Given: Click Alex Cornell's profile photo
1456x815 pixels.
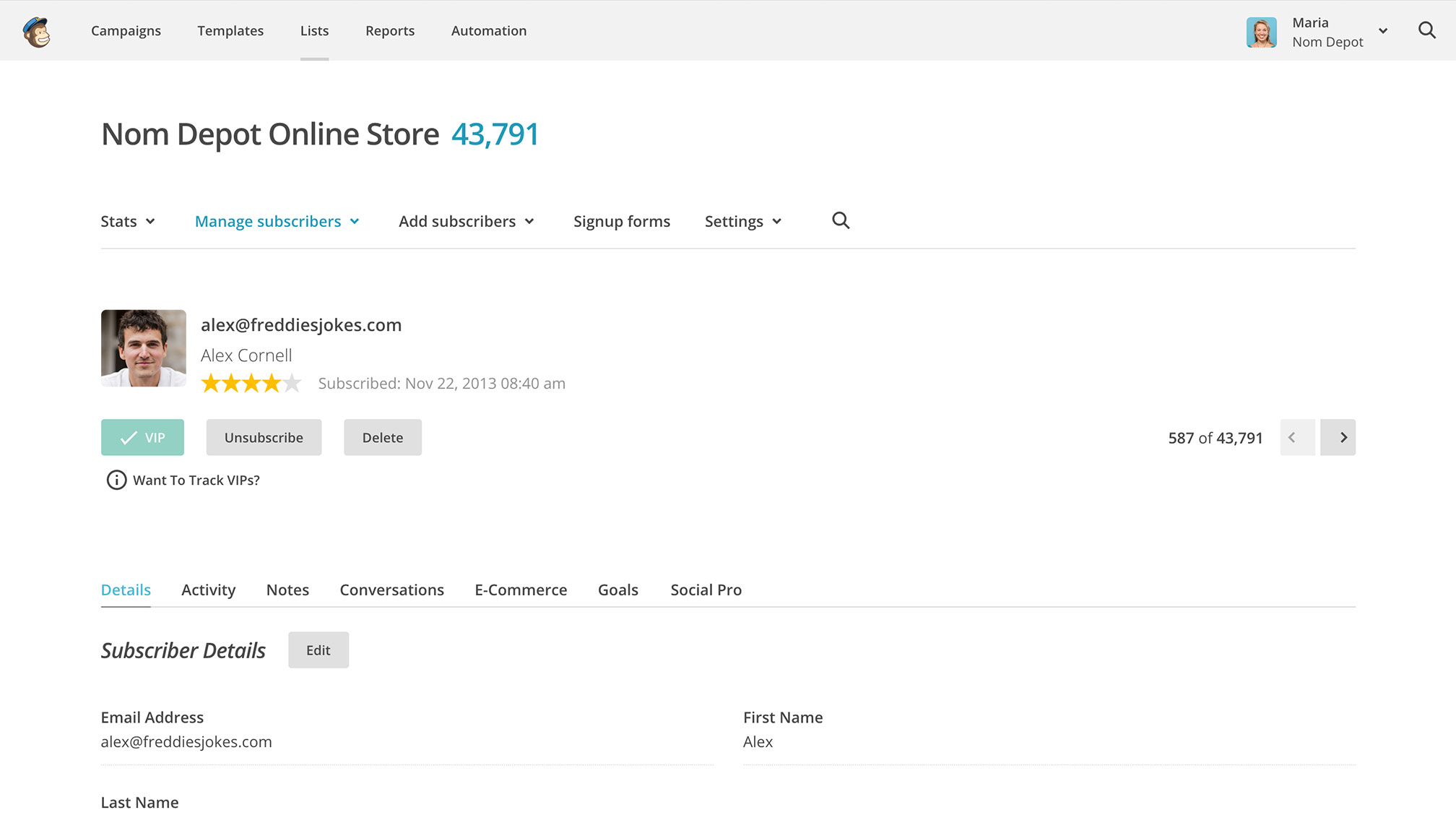Looking at the screenshot, I should (143, 348).
